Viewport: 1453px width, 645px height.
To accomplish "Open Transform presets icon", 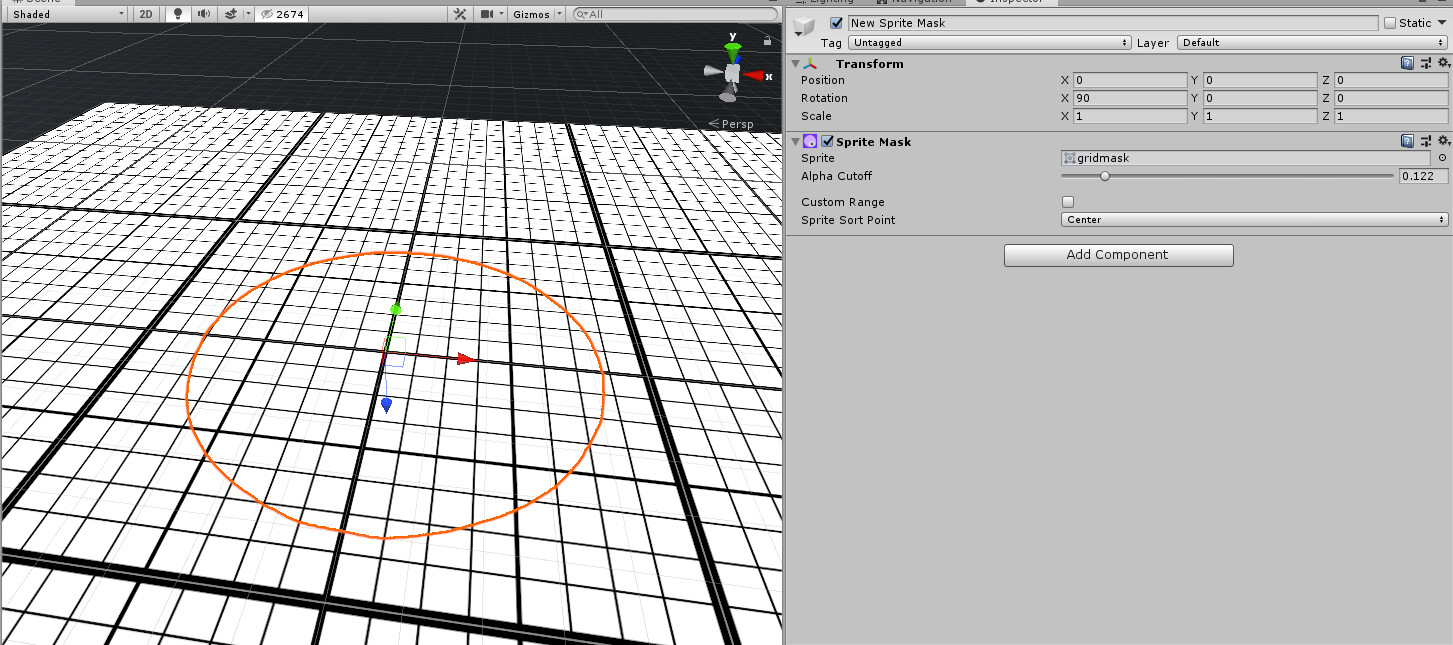I will pos(1425,63).
